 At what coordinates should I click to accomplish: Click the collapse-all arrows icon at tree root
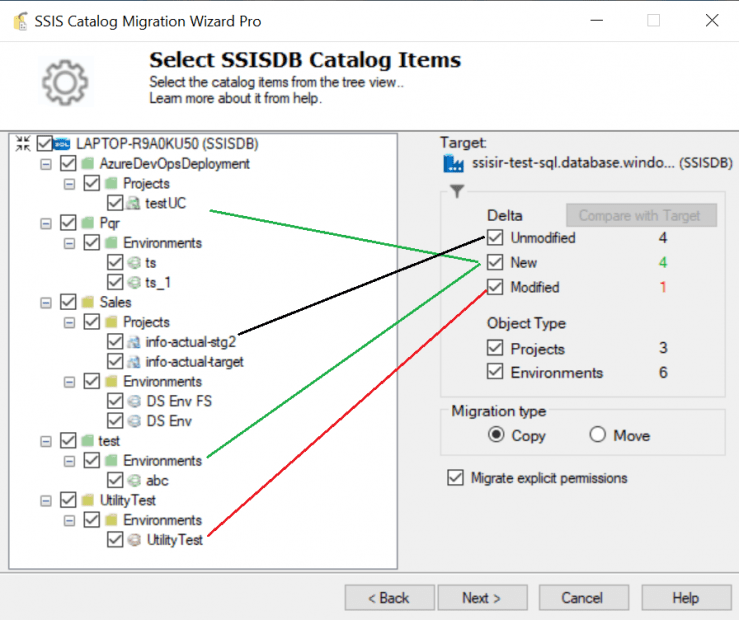click(24, 144)
